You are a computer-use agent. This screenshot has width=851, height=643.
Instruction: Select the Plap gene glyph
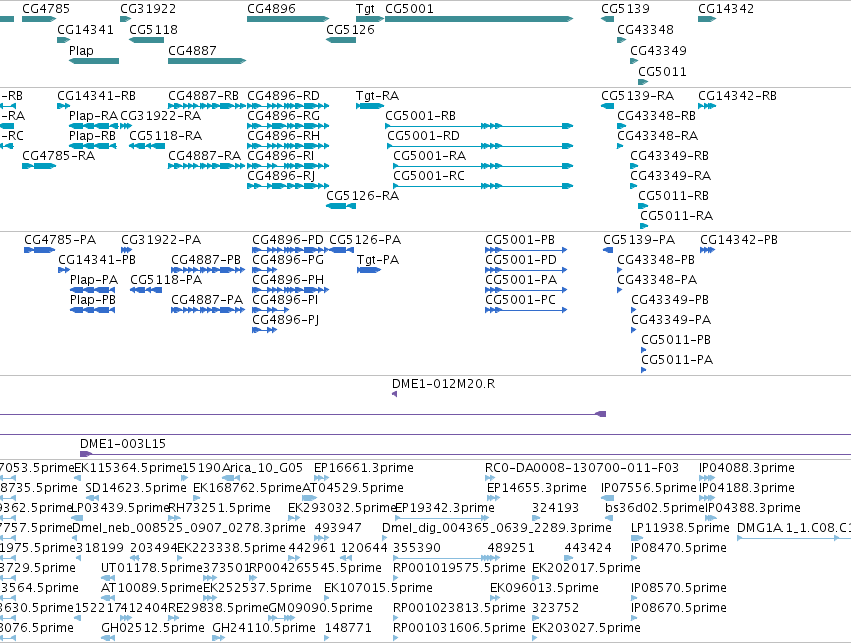94,61
